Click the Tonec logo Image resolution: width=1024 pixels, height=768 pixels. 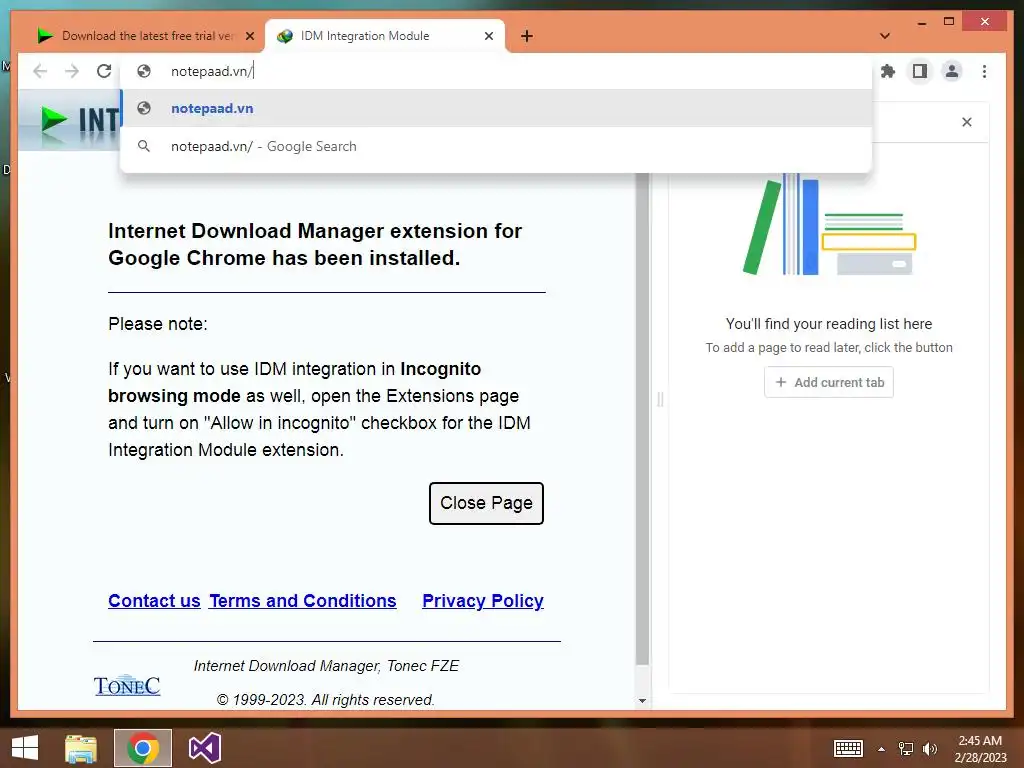[127, 686]
